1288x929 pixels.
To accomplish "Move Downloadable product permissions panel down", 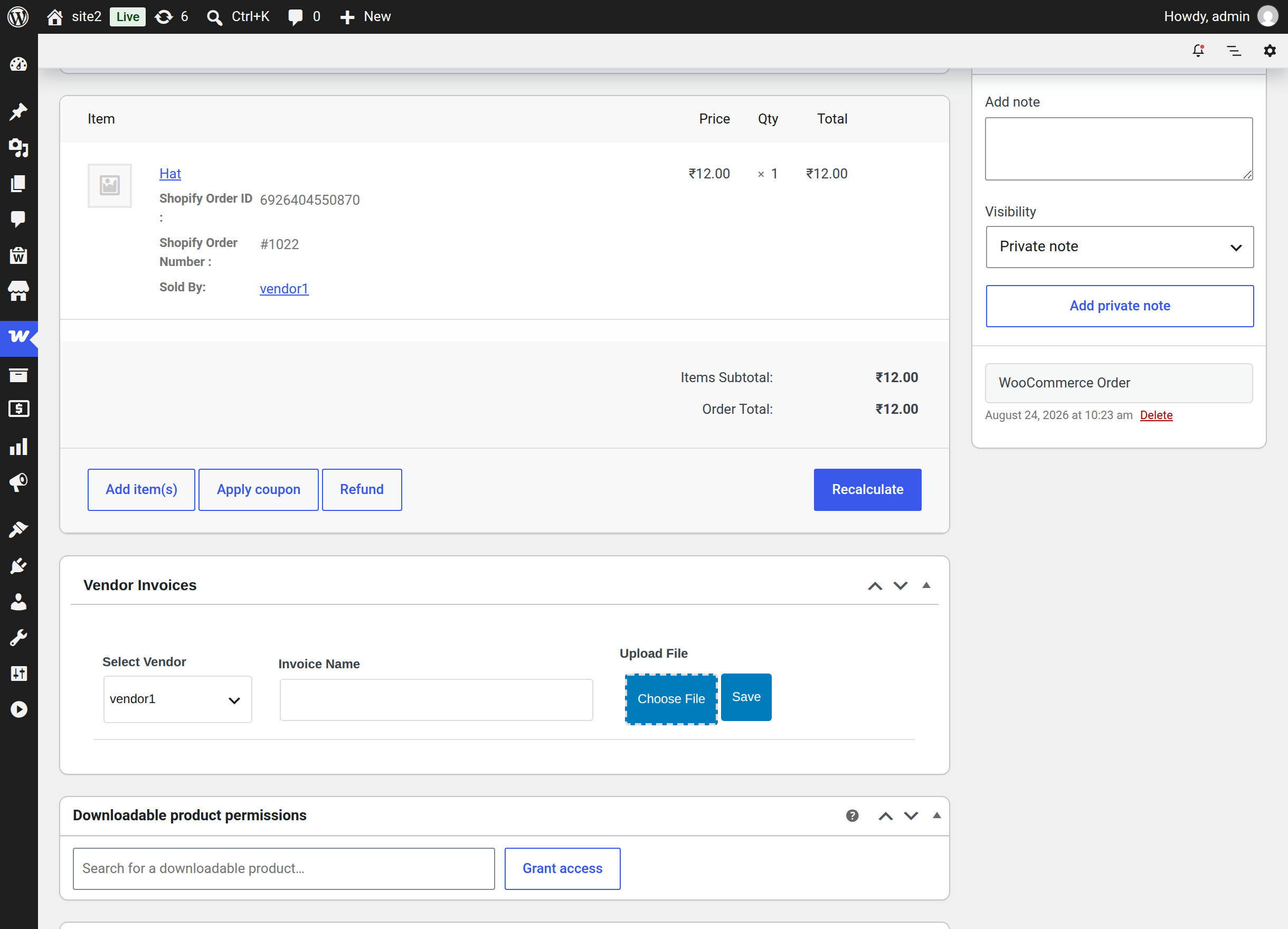I will click(912, 816).
